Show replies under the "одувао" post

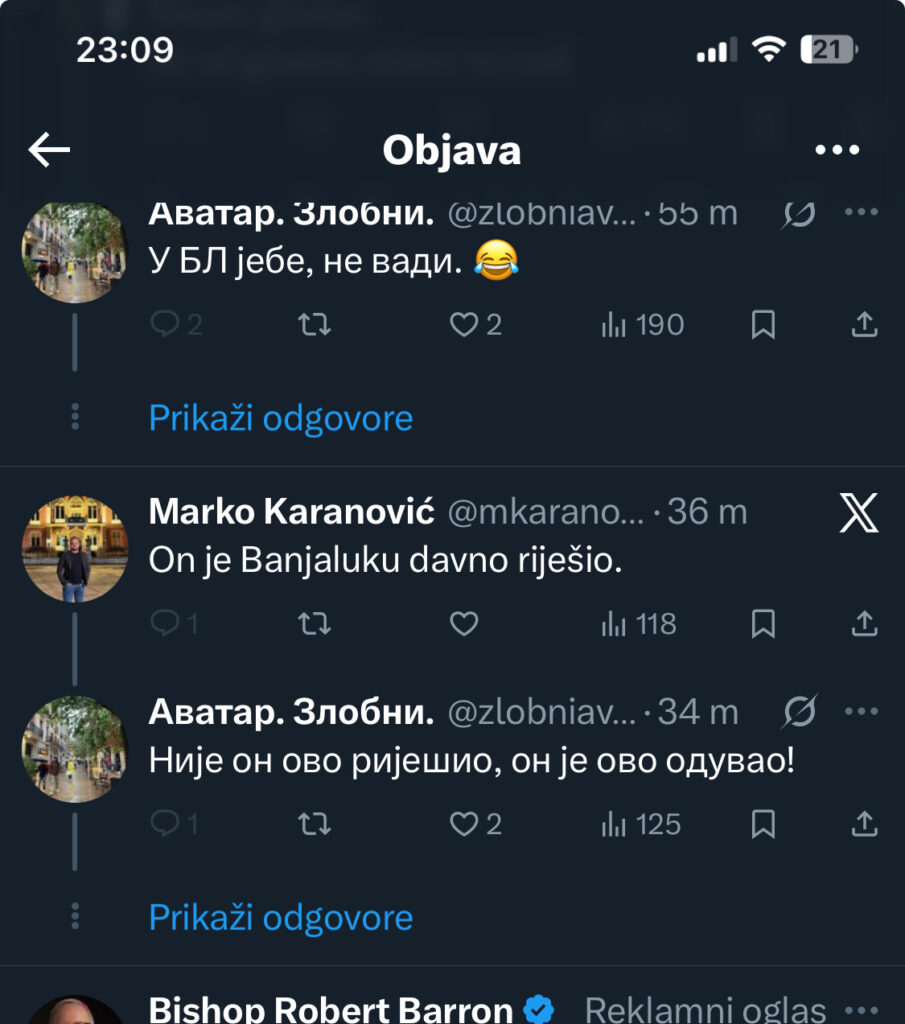point(280,917)
